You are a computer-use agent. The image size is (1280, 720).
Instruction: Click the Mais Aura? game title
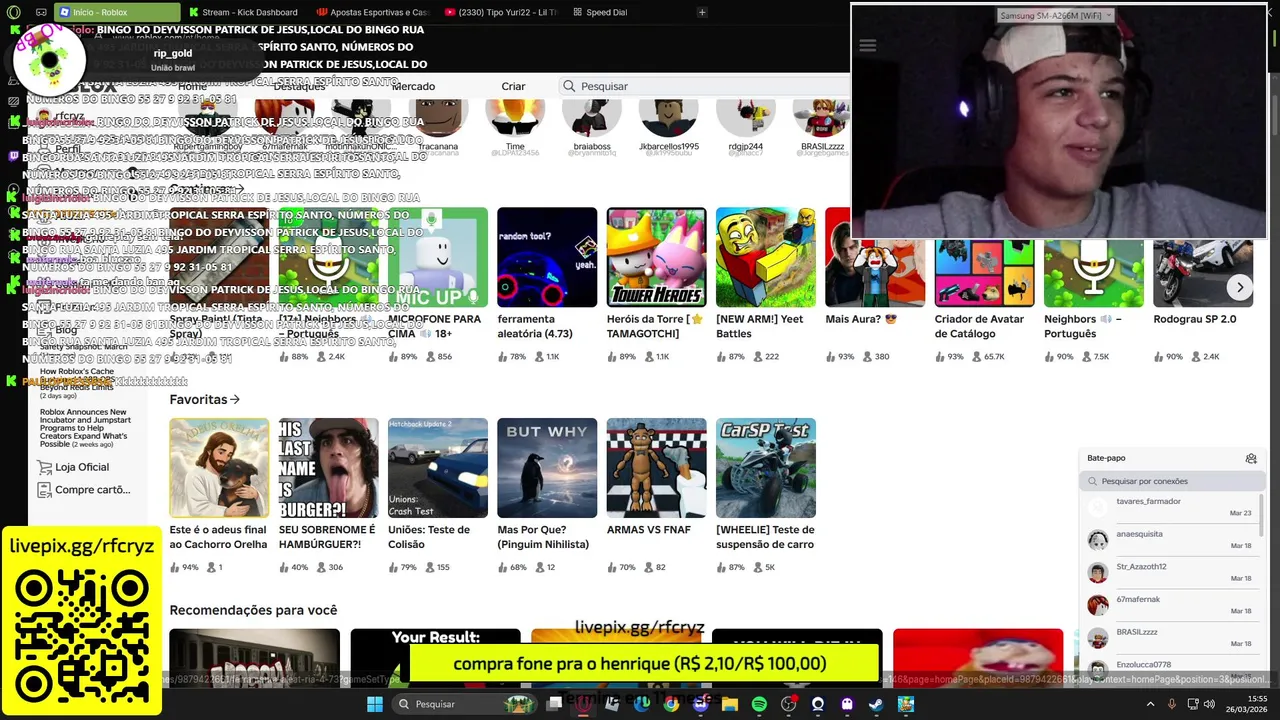point(861,319)
